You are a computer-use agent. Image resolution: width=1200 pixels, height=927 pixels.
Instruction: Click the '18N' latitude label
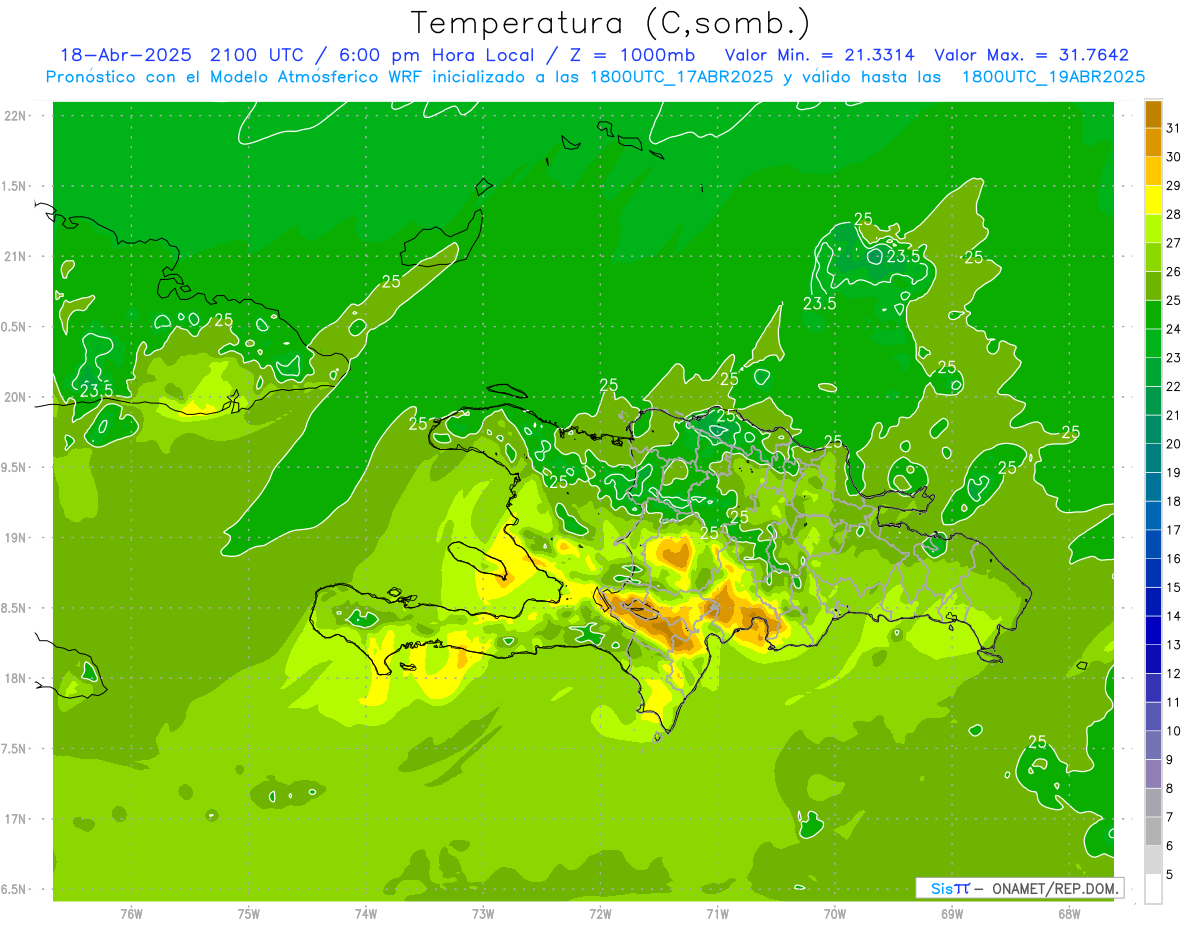(x=15, y=678)
